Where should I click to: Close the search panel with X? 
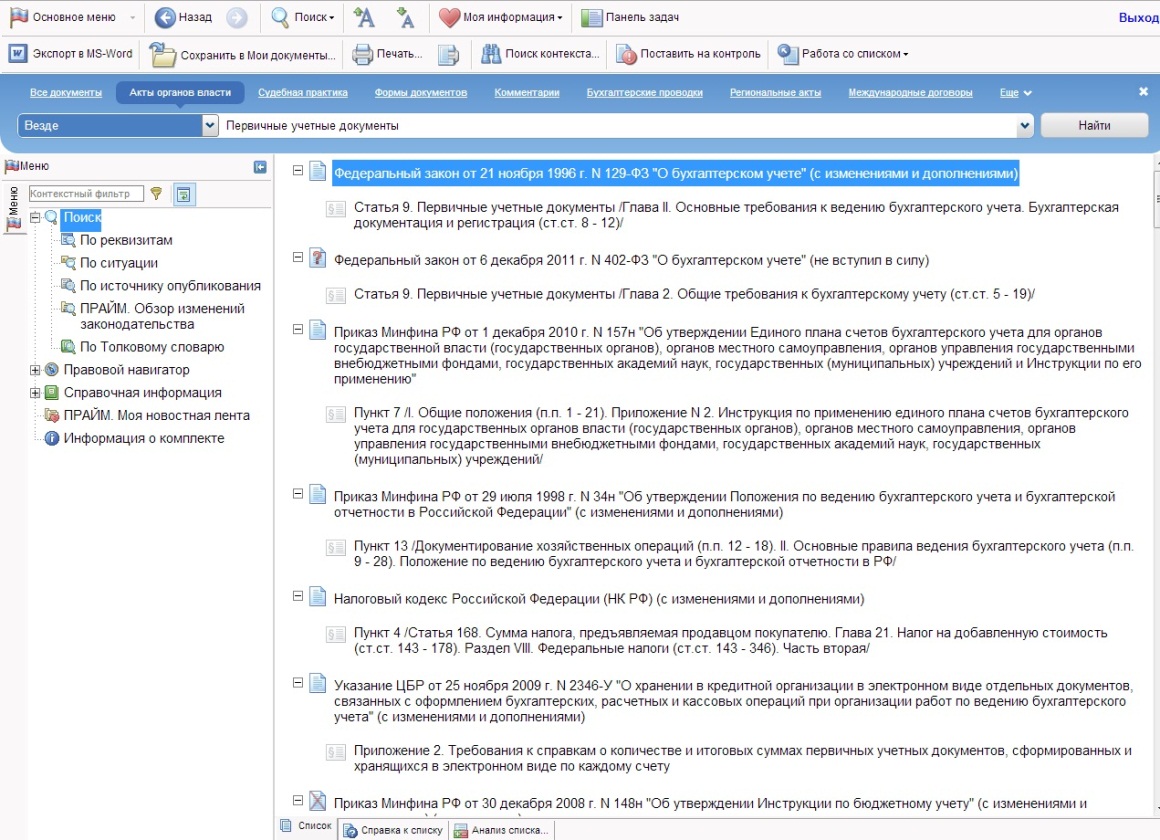[1143, 92]
